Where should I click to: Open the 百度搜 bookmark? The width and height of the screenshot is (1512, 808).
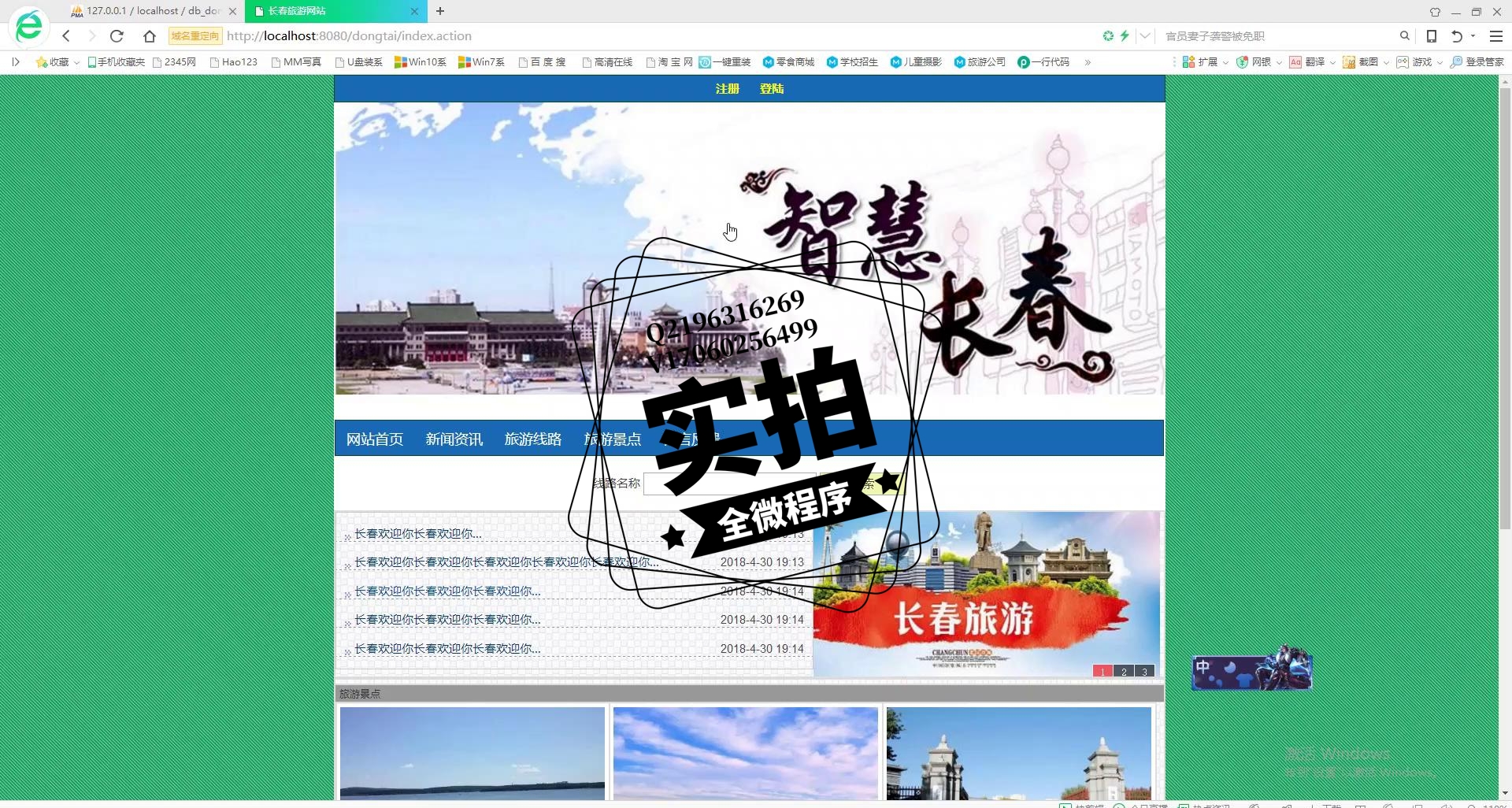pyautogui.click(x=543, y=62)
